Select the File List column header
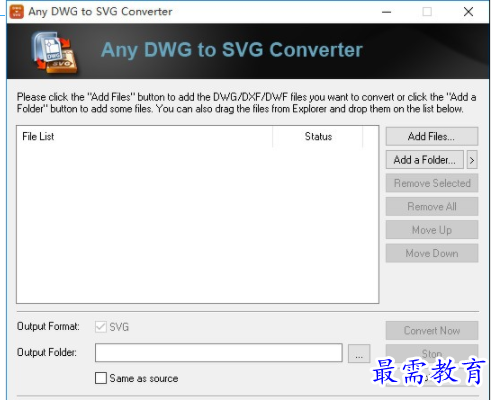Screen dimensions: 494x403 [x=144, y=136]
